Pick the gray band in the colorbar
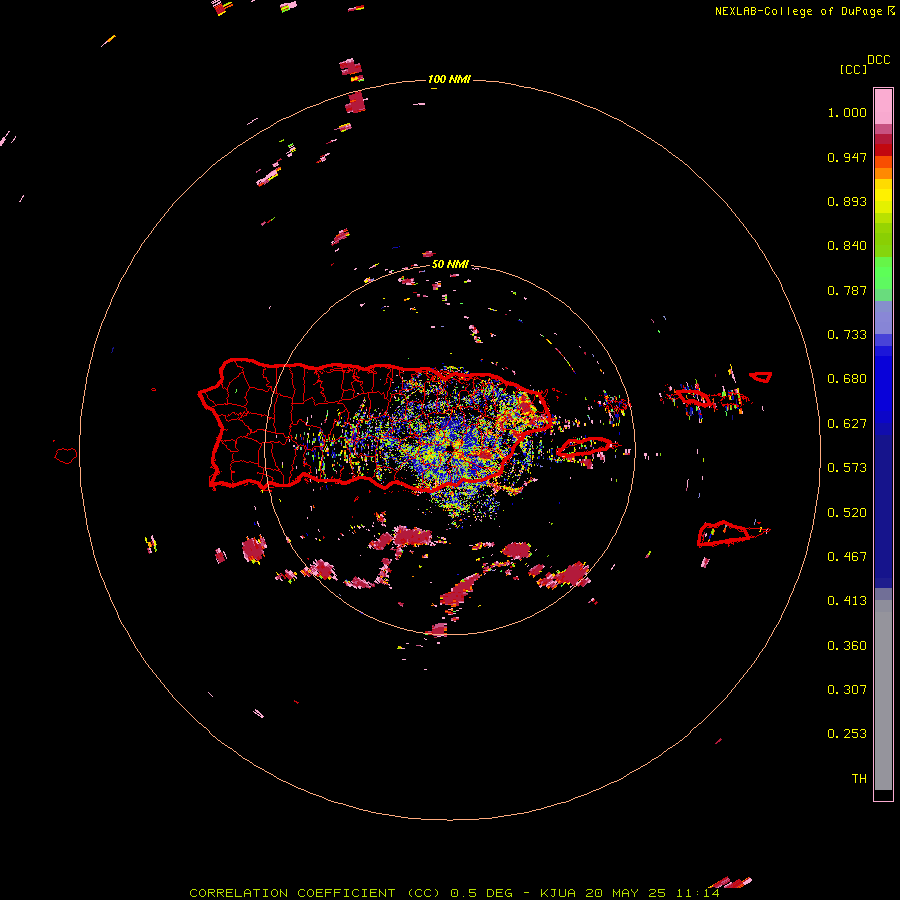Viewport: 900px width, 900px height. pyautogui.click(x=883, y=695)
